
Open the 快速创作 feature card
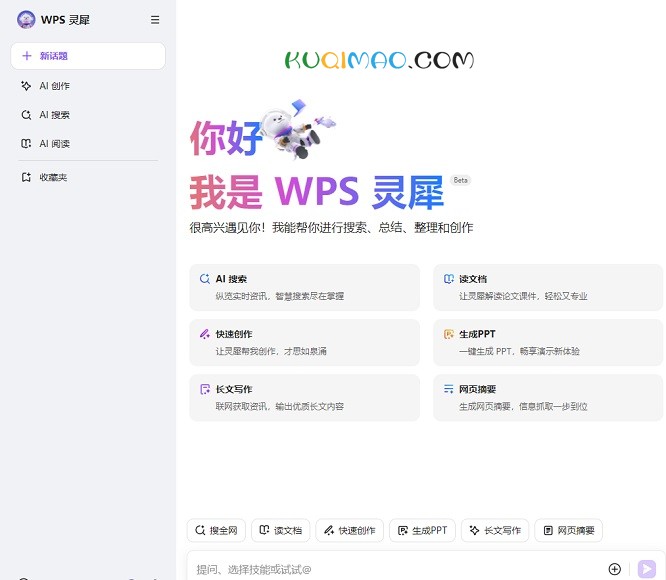click(305, 343)
